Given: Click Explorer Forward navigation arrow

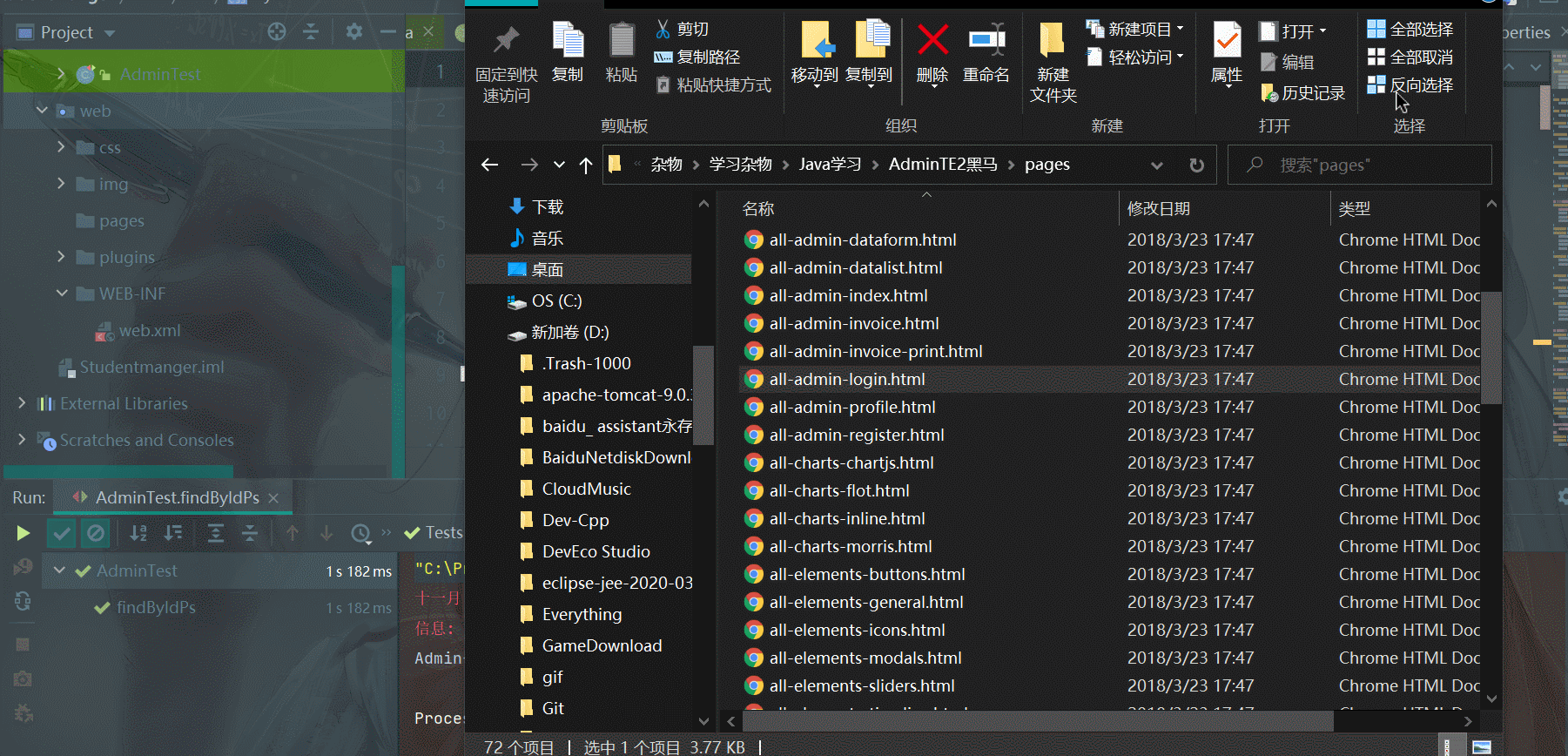Looking at the screenshot, I should point(529,165).
